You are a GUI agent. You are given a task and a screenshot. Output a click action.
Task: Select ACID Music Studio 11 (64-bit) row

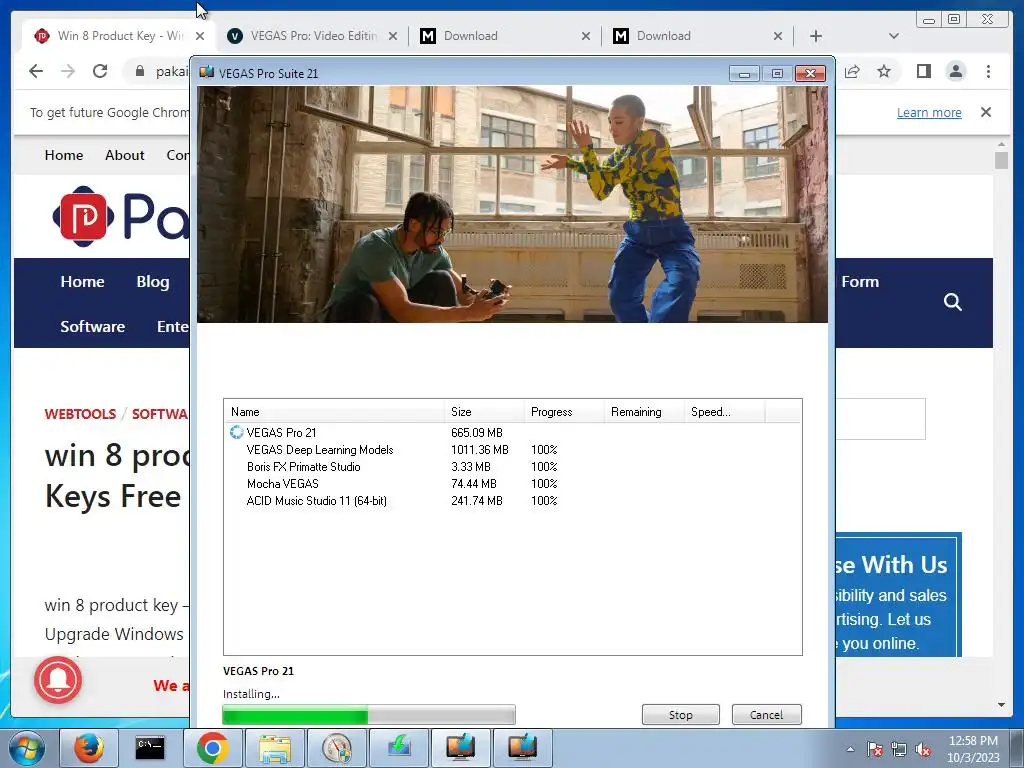512,500
